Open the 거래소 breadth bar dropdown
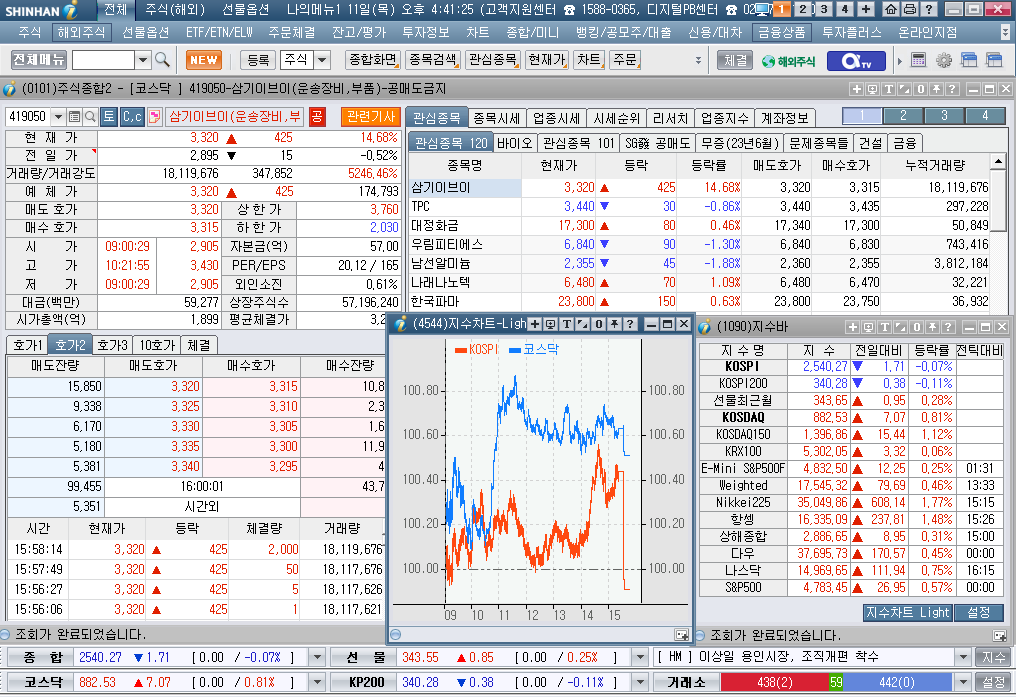Image resolution: width=1016 pixels, height=697 pixels. (964, 682)
